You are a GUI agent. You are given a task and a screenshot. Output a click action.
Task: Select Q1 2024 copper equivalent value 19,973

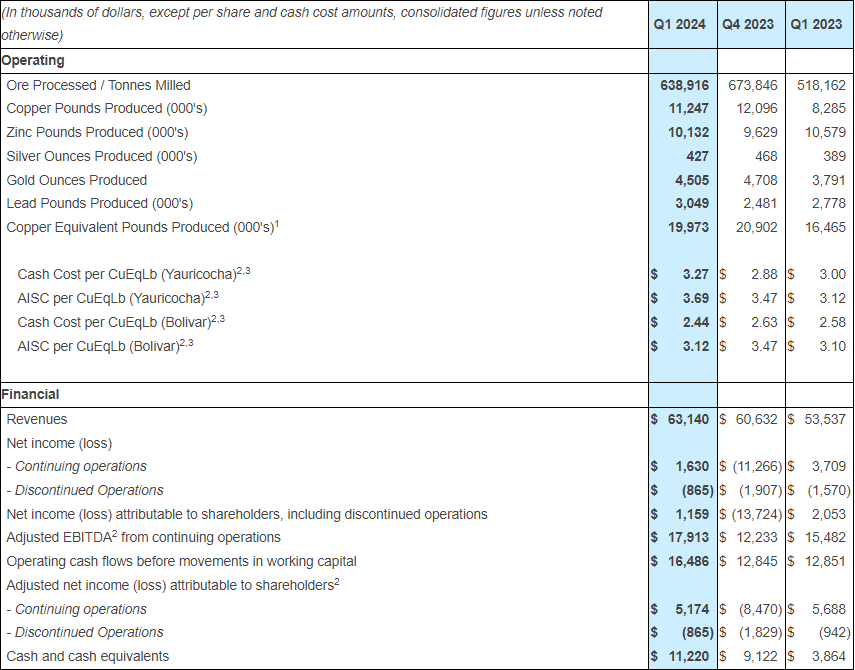pos(688,228)
